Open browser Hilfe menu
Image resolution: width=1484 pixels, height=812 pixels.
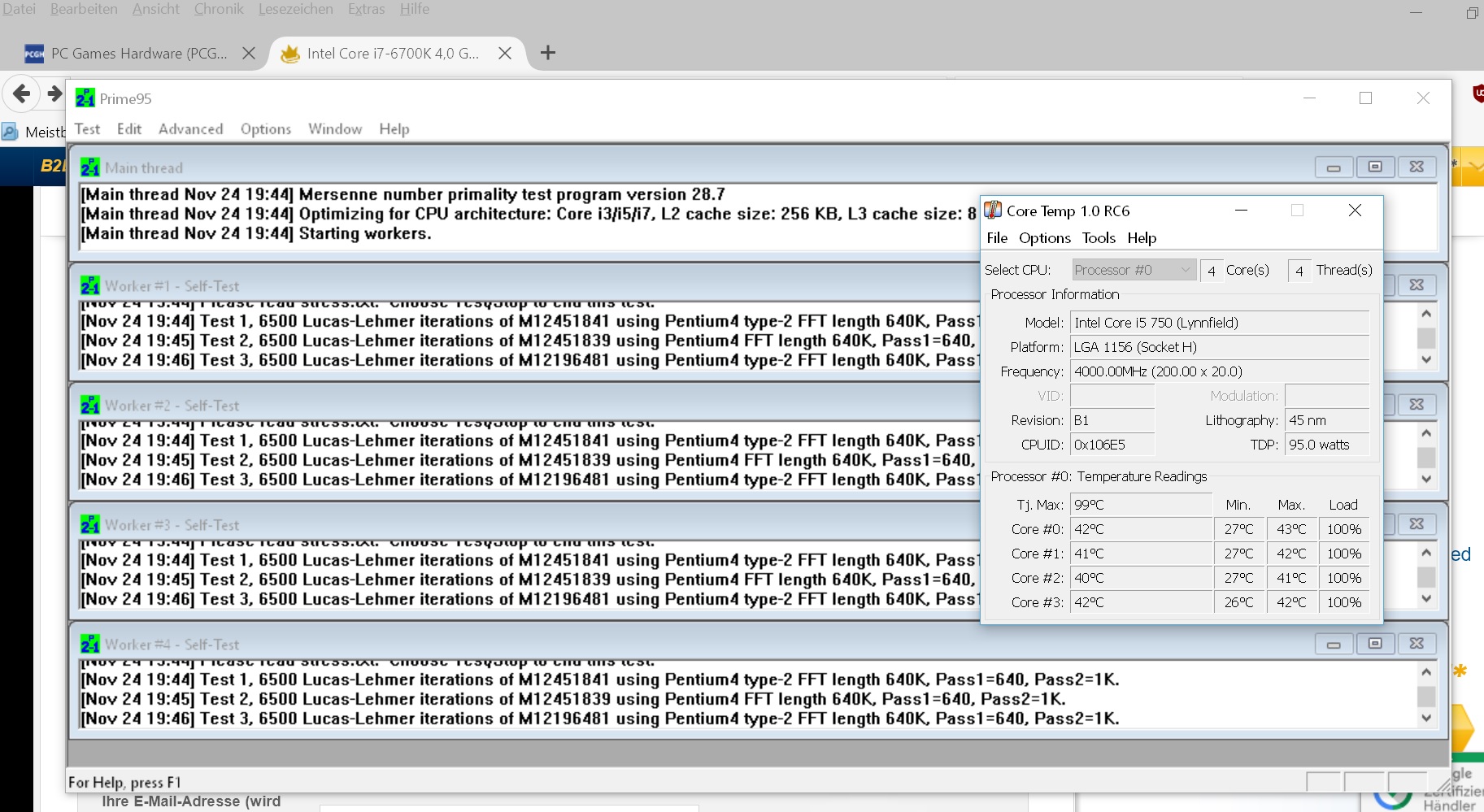[x=414, y=9]
